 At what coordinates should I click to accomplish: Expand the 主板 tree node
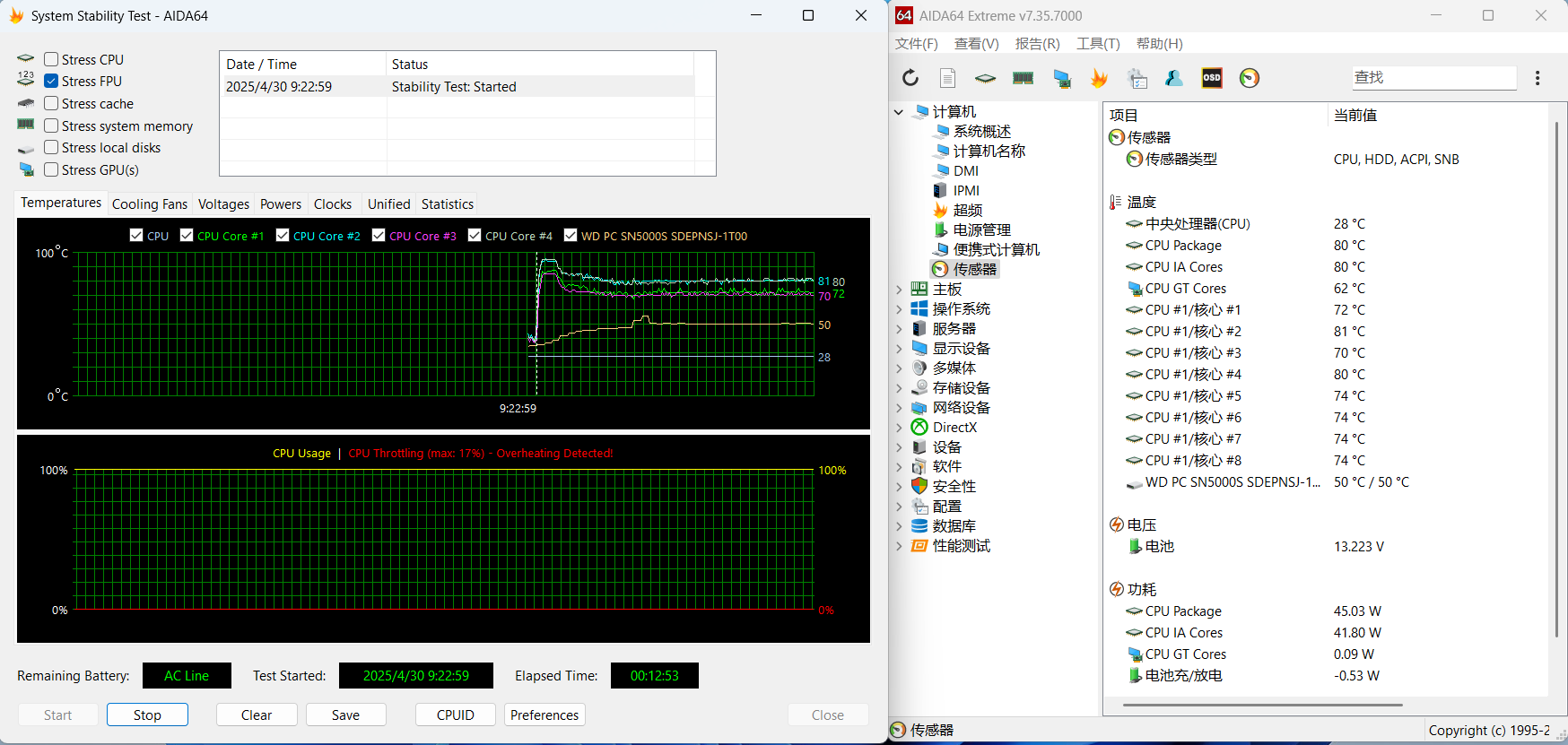click(x=899, y=290)
